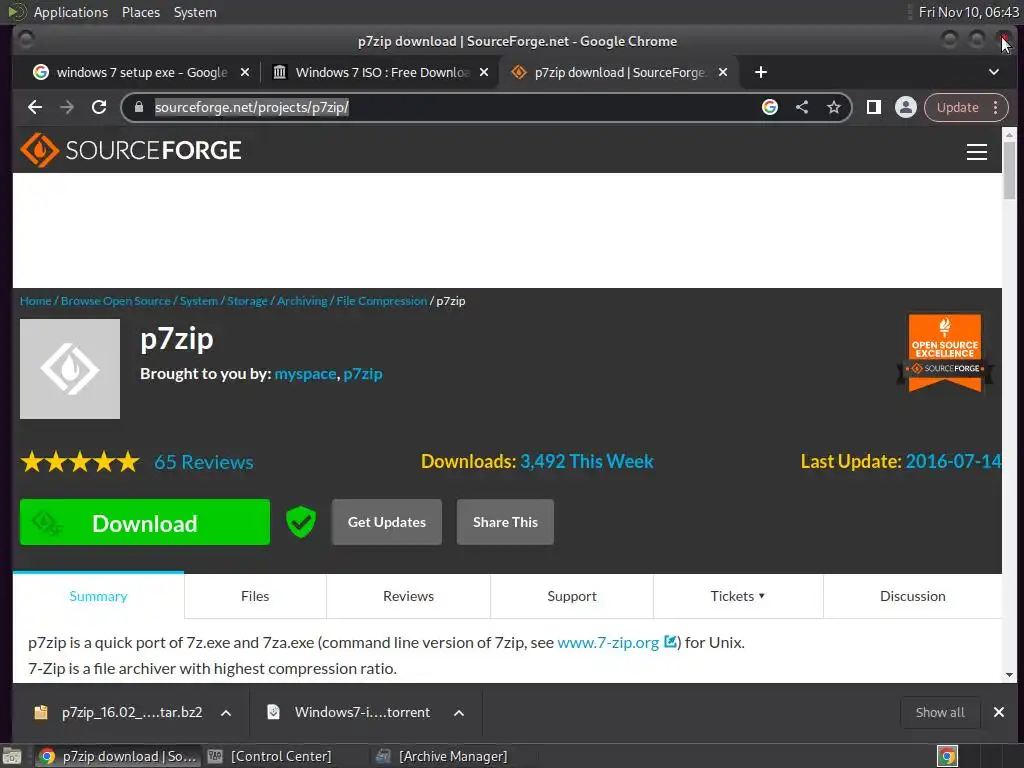Click the p7zip project logo thumbnail
This screenshot has height=768, width=1024.
coord(70,369)
